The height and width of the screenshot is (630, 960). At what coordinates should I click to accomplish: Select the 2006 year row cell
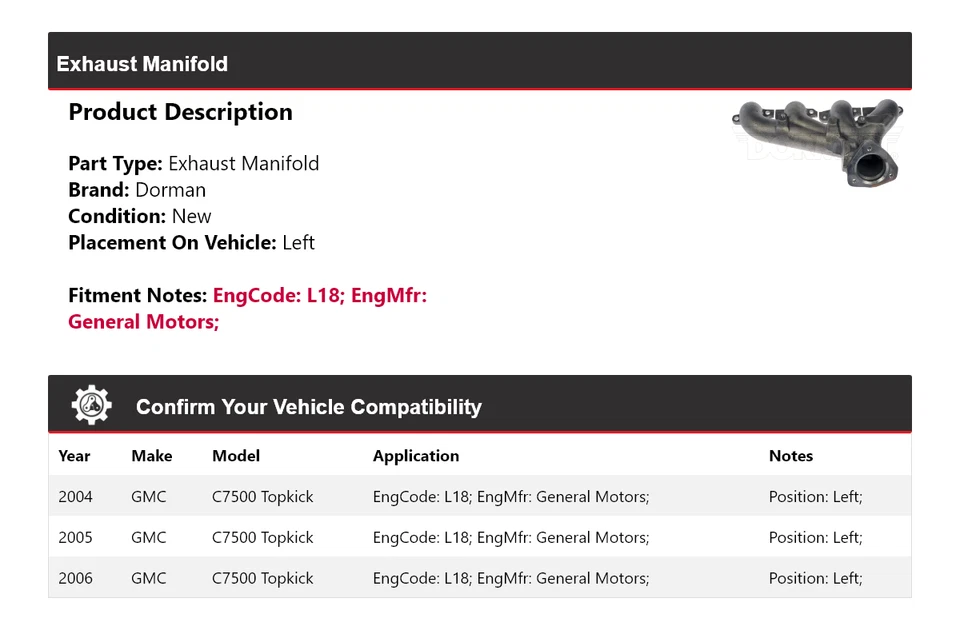[x=75, y=578]
